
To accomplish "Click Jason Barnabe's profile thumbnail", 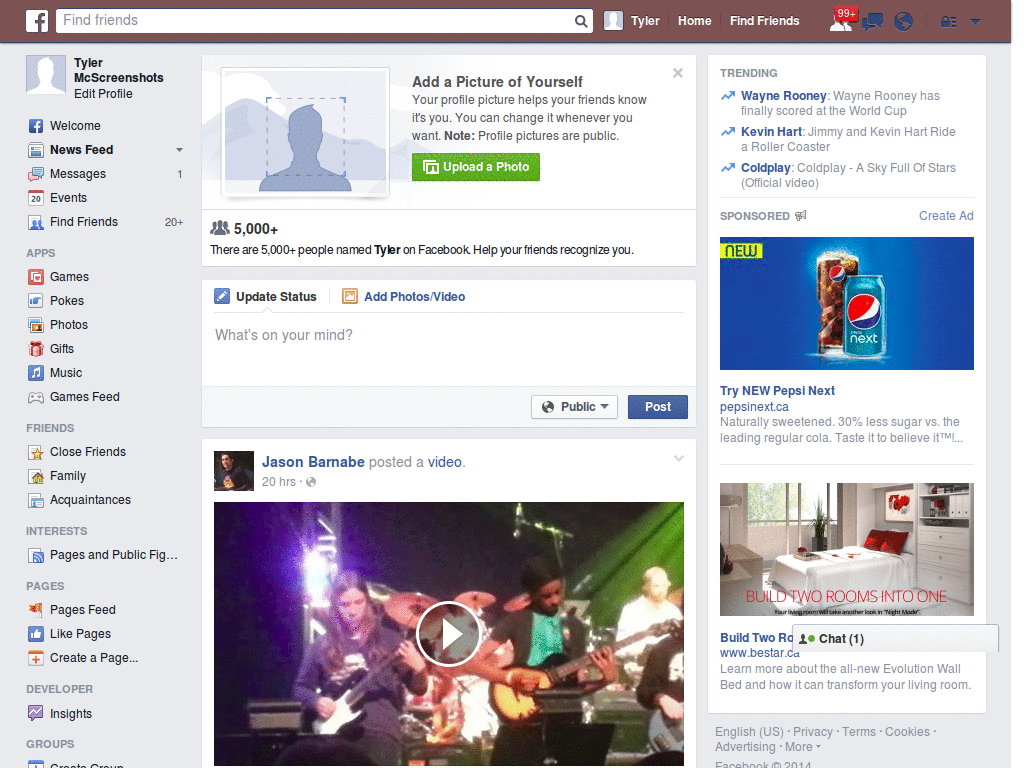I will click(234, 471).
